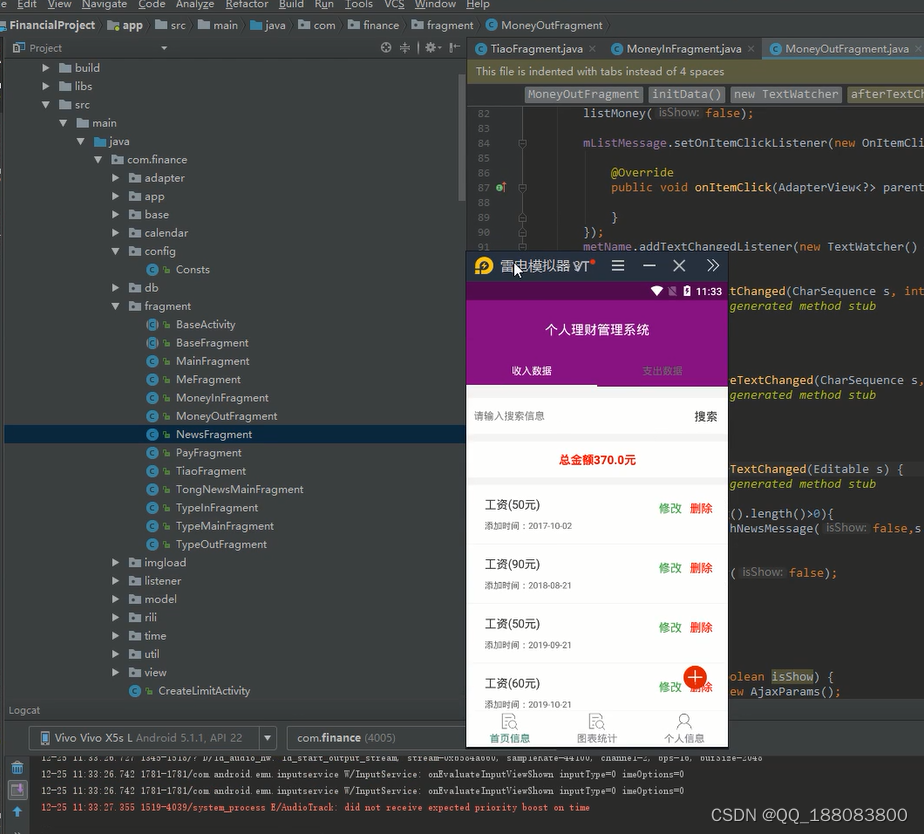Click initData() breadcrumb in editor
Image resolution: width=924 pixels, height=834 pixels.
pos(687,94)
